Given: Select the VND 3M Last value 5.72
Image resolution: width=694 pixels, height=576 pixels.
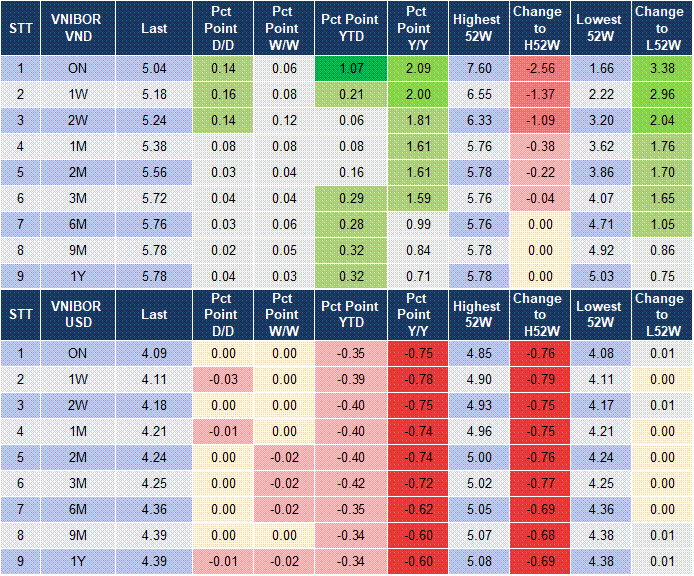Looking at the screenshot, I should 154,199.
